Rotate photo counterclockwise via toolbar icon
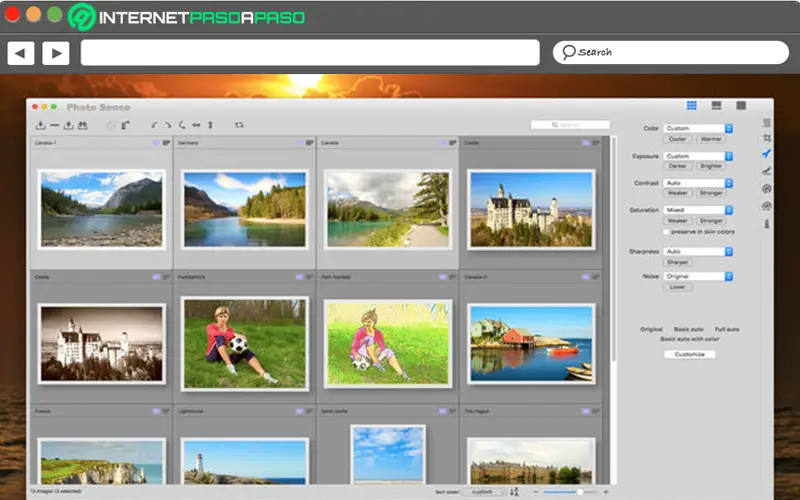The width and height of the screenshot is (800, 500). [154, 125]
